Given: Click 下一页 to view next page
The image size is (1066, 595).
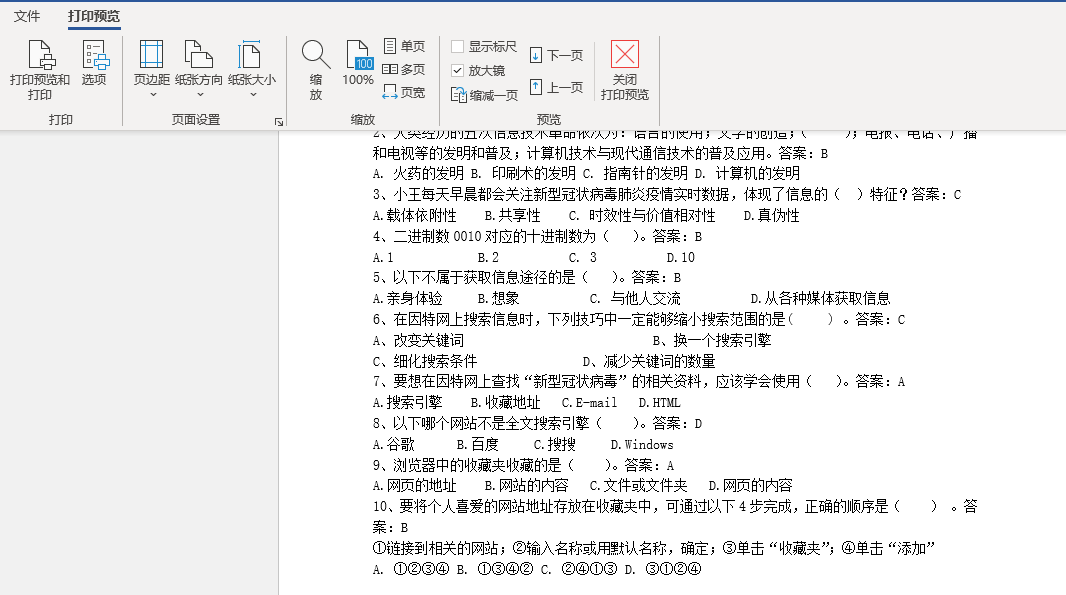Looking at the screenshot, I should 557,55.
